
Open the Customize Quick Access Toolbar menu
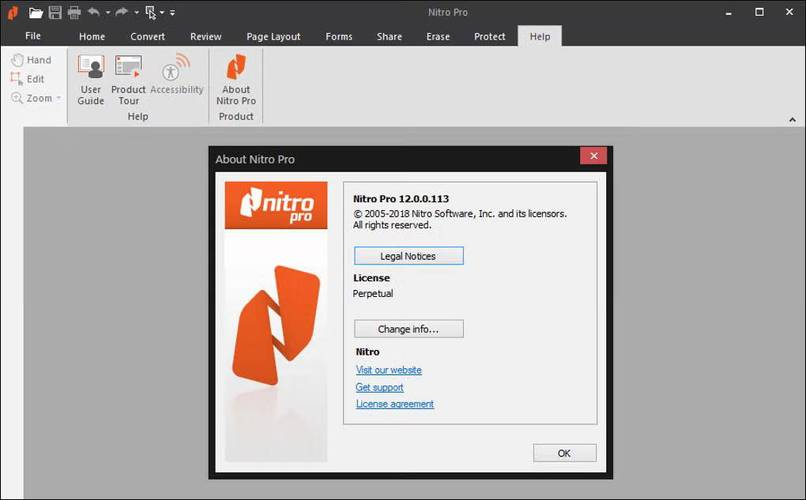click(172, 12)
